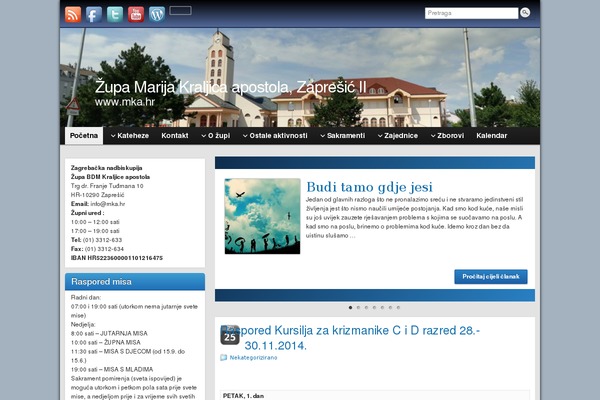Image resolution: width=600 pixels, height=400 pixels.
Task: Open the Facebook icon link
Action: 94,15
